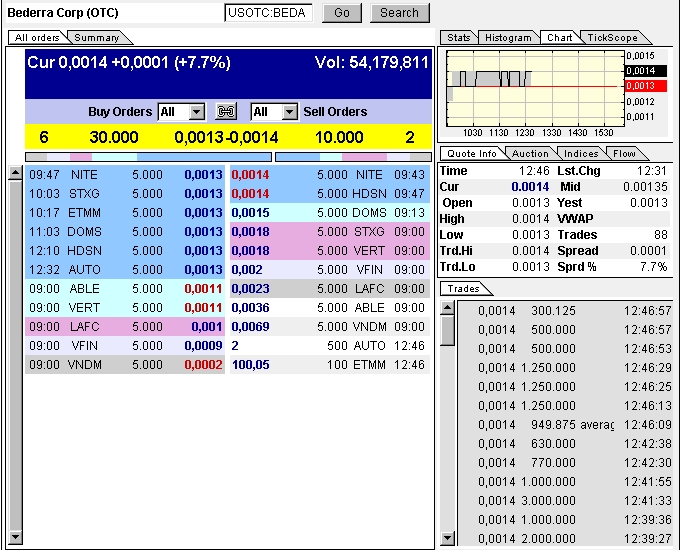Switch to the Auction tab

530,153
